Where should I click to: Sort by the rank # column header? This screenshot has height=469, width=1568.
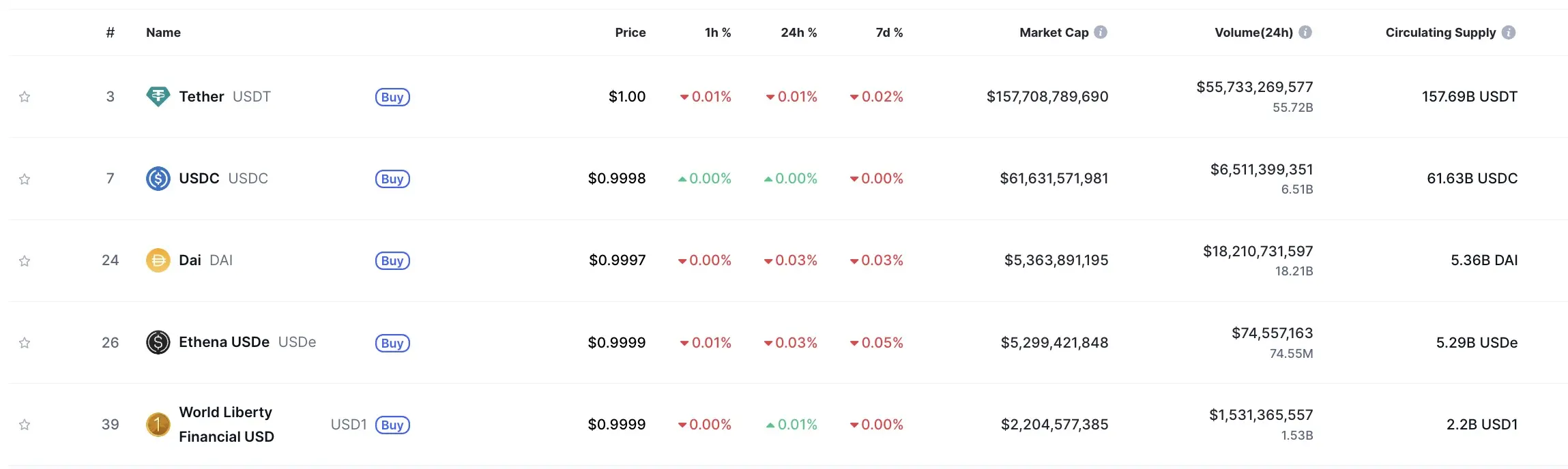pos(111,33)
